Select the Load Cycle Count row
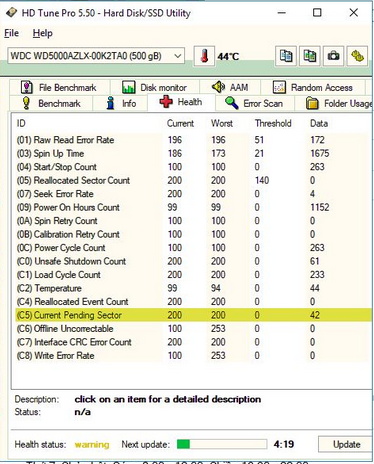This screenshot has height=464, width=374. pyautogui.click(x=193, y=275)
